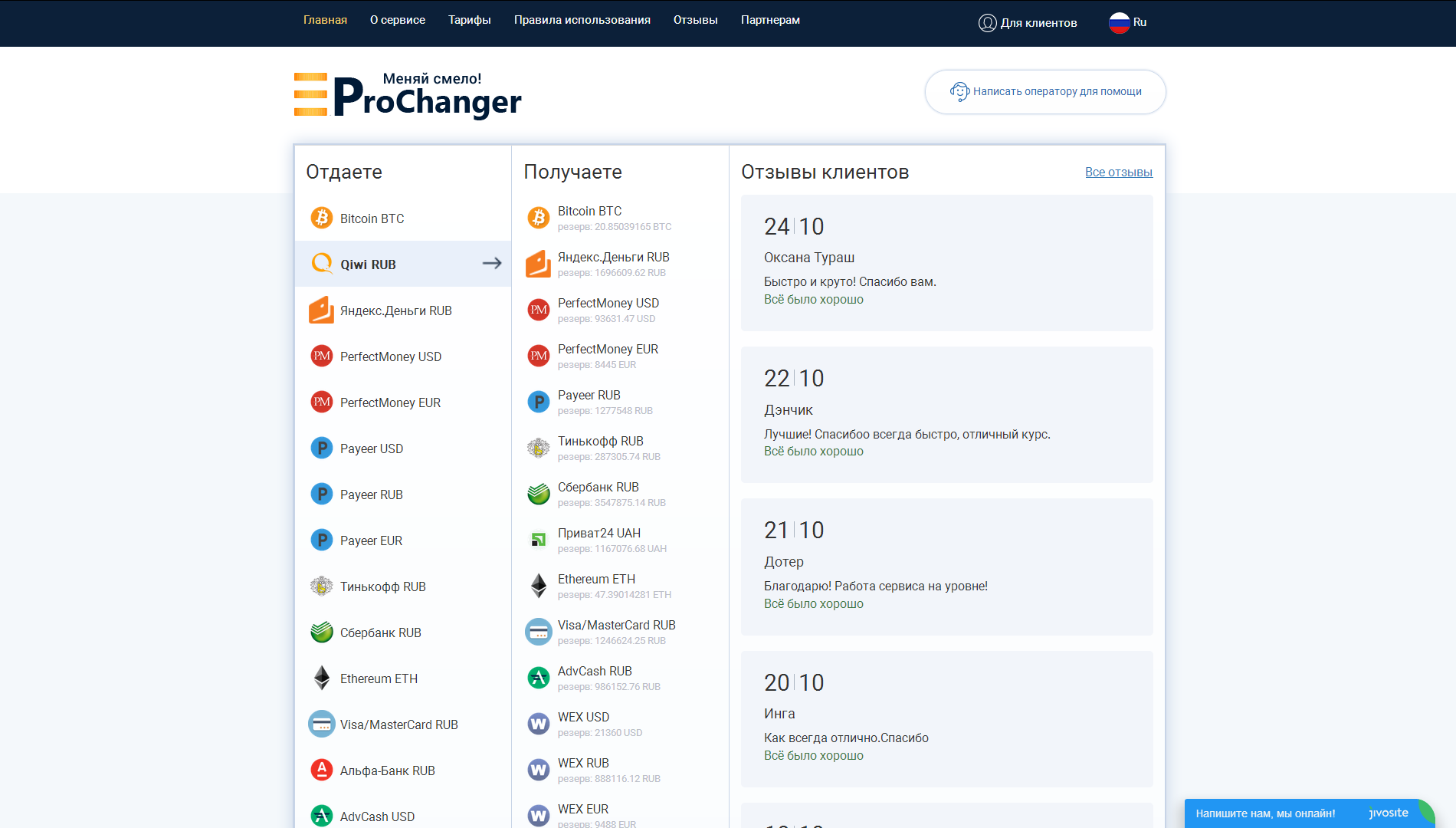Screen dimensions: 1456x828
Task: Click the Тинькофф crest icon under Отдаете
Action: tap(322, 586)
